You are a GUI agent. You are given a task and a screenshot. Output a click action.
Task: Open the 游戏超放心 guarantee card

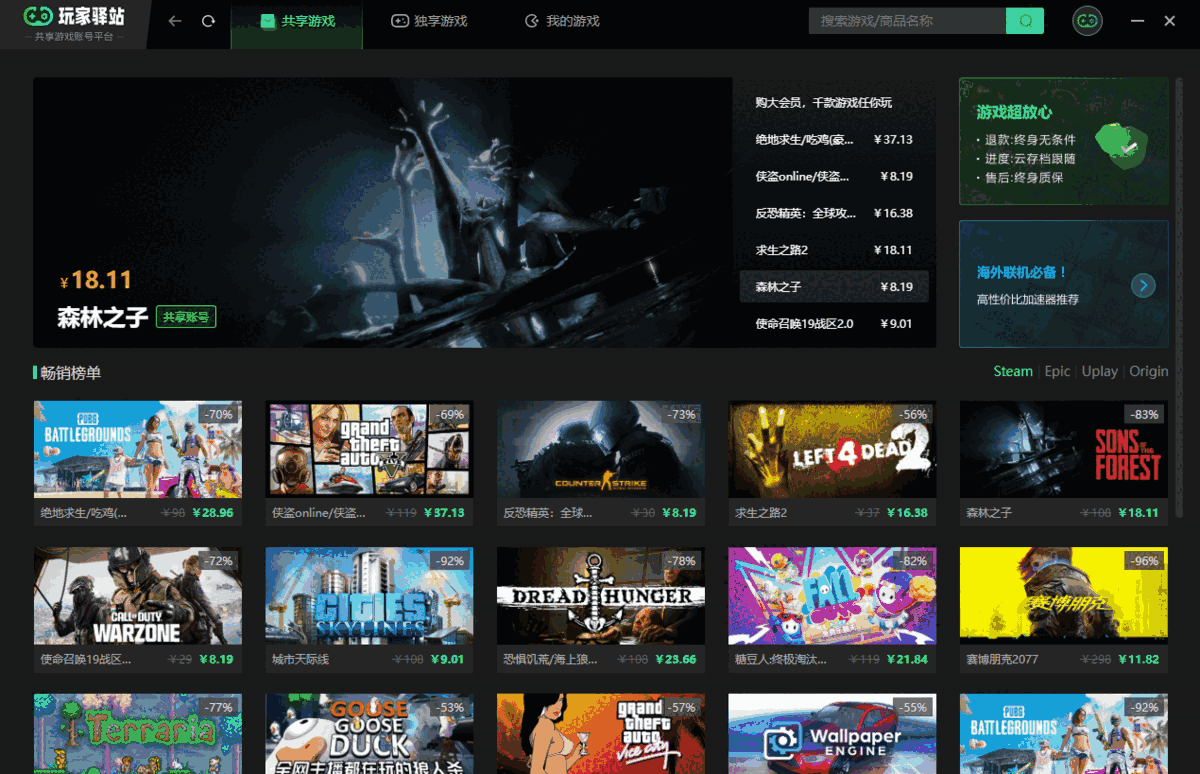click(x=1064, y=142)
